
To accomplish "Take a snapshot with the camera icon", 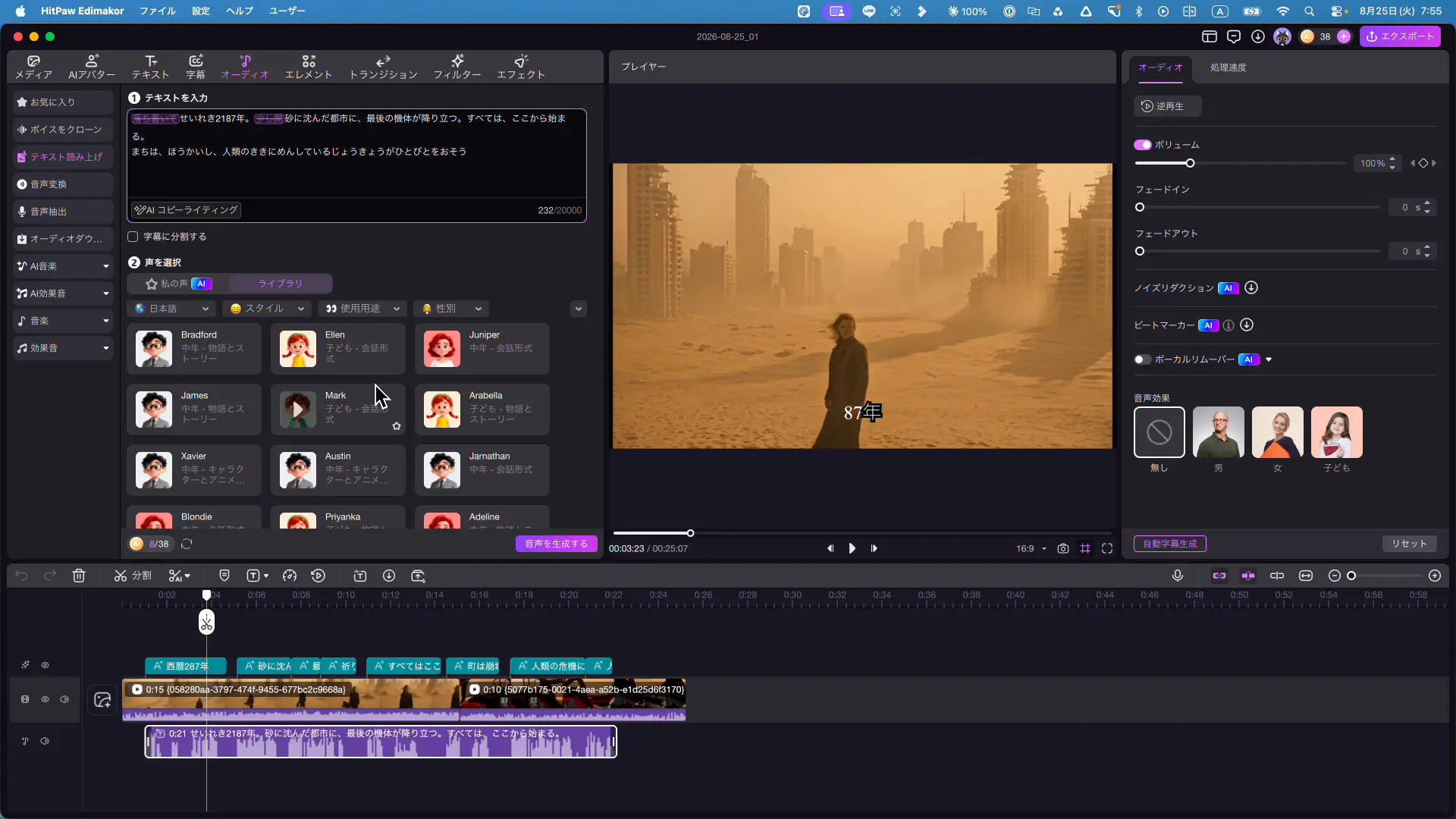I will click(1063, 548).
